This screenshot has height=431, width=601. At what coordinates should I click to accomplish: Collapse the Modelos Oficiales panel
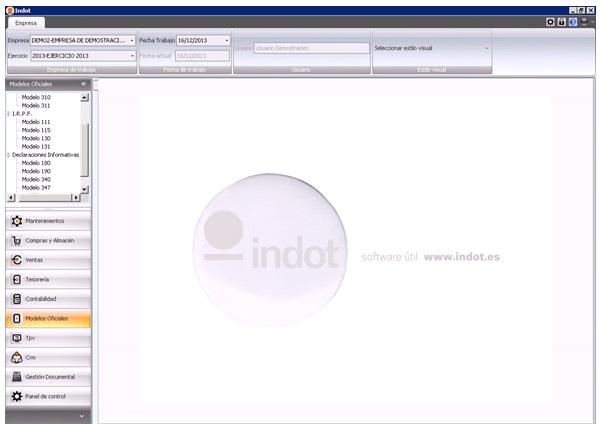(x=83, y=85)
